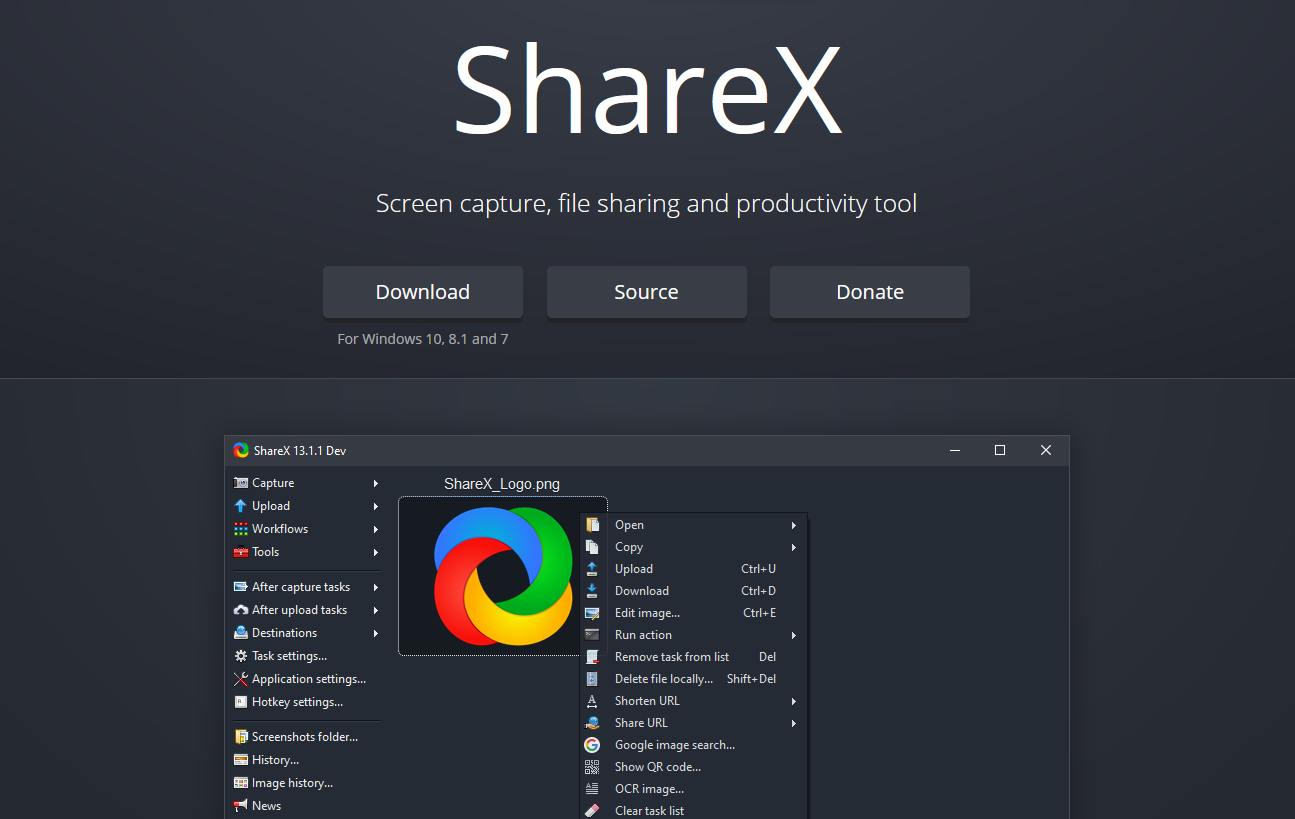Click the Donate button
Viewport: 1295px width, 819px height.
point(870,292)
